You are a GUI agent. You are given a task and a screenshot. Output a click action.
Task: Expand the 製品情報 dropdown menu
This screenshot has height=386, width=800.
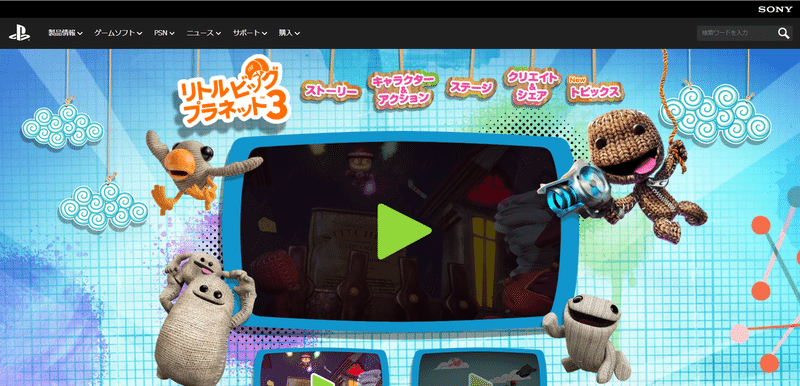point(66,33)
